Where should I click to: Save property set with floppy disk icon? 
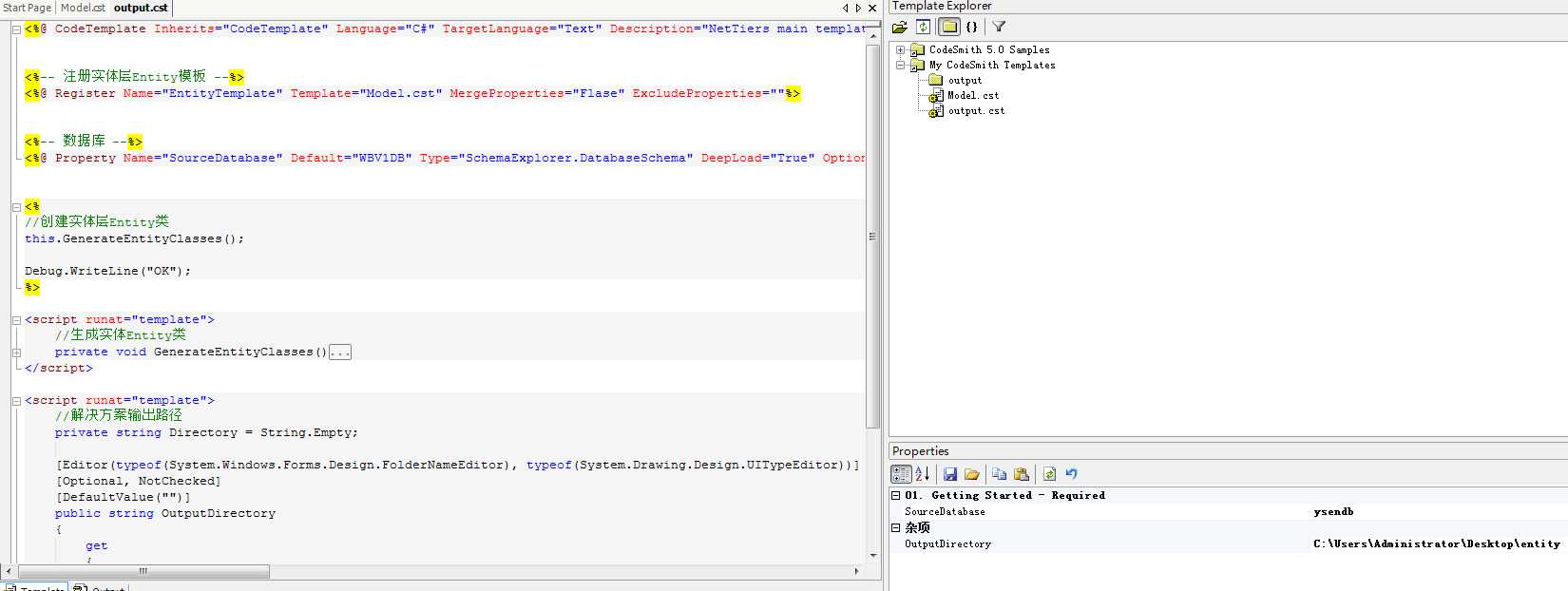[x=949, y=473]
